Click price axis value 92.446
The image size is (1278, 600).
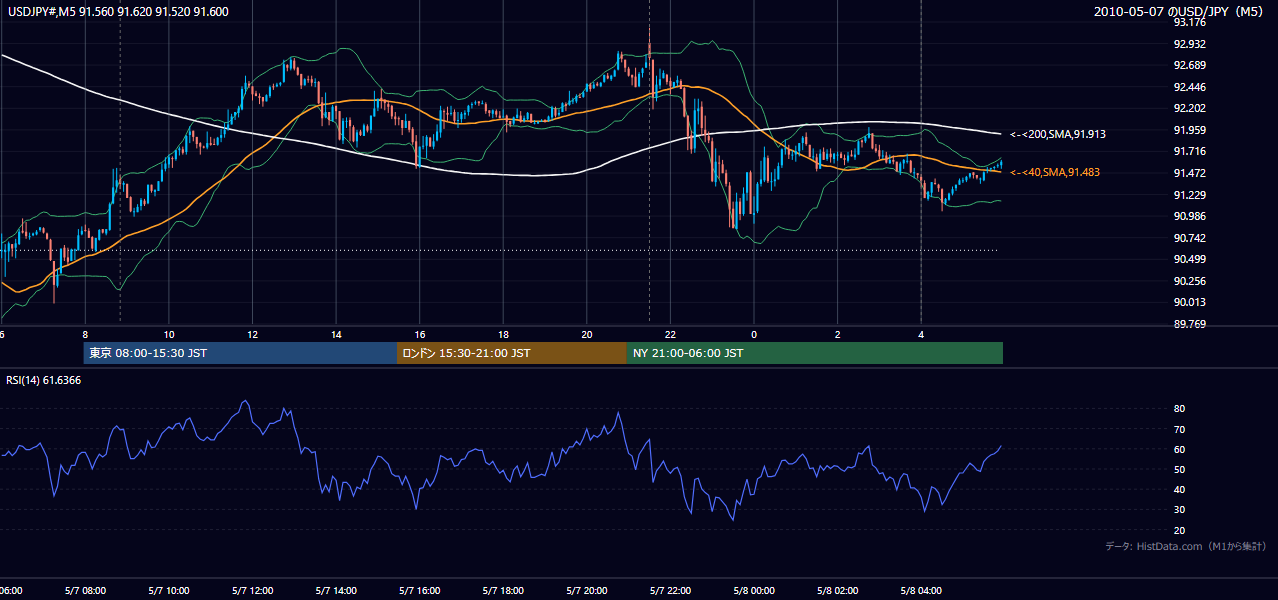point(1189,87)
